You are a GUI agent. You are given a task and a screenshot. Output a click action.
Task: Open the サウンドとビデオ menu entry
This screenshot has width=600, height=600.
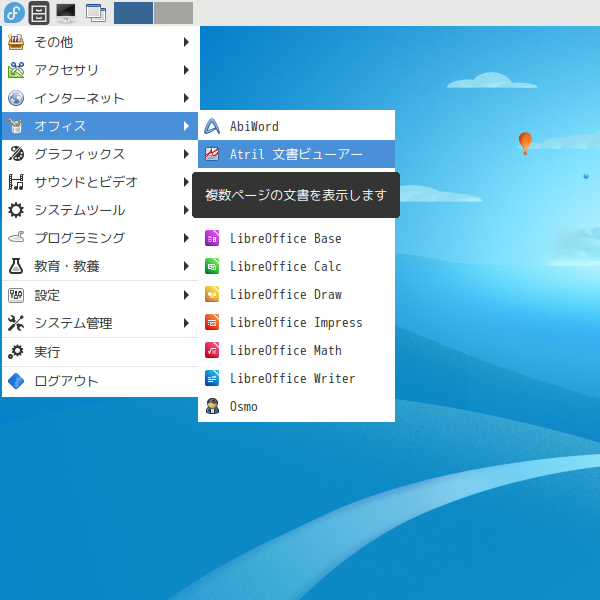[100, 182]
